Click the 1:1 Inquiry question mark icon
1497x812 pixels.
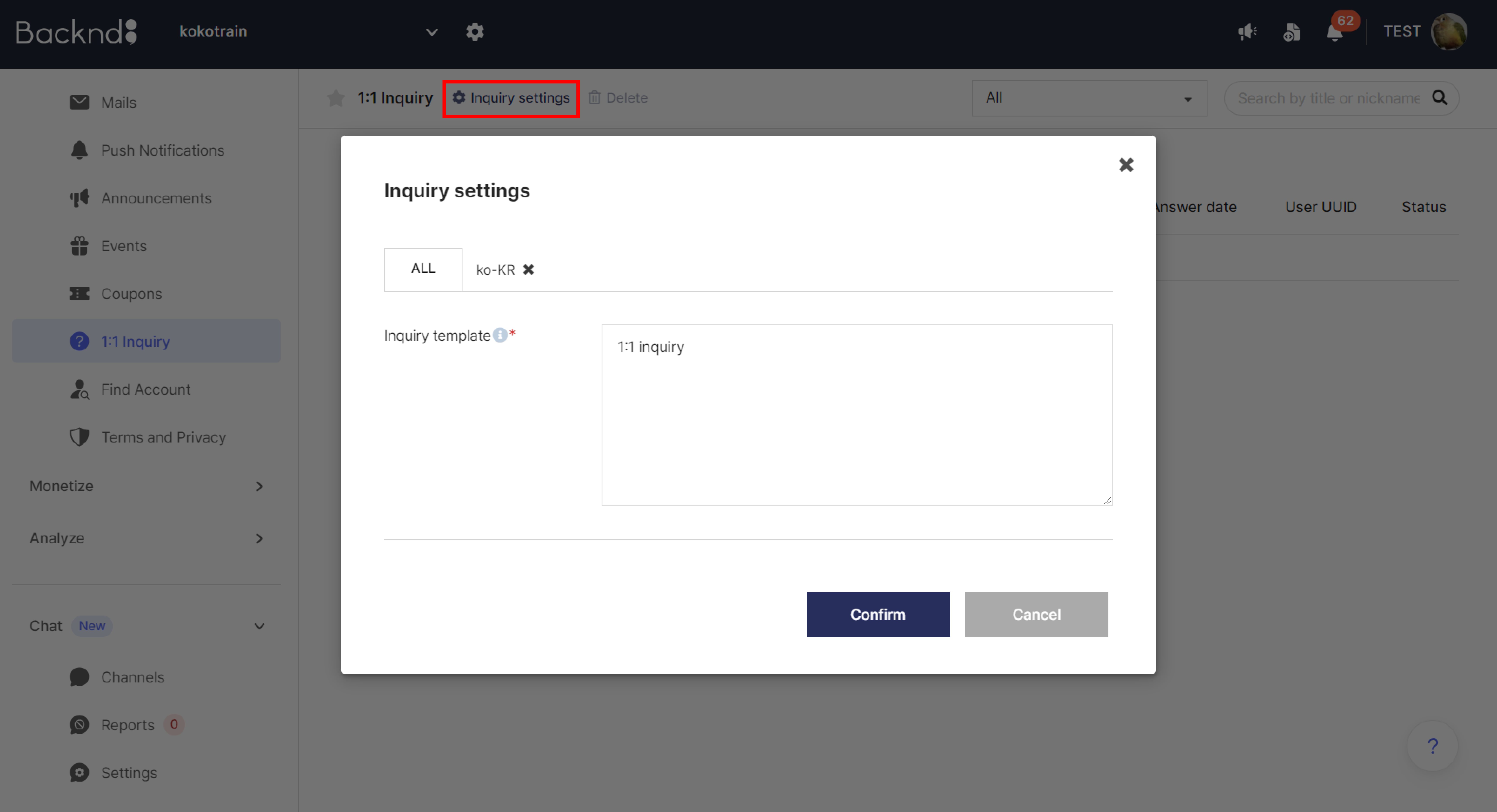point(79,341)
